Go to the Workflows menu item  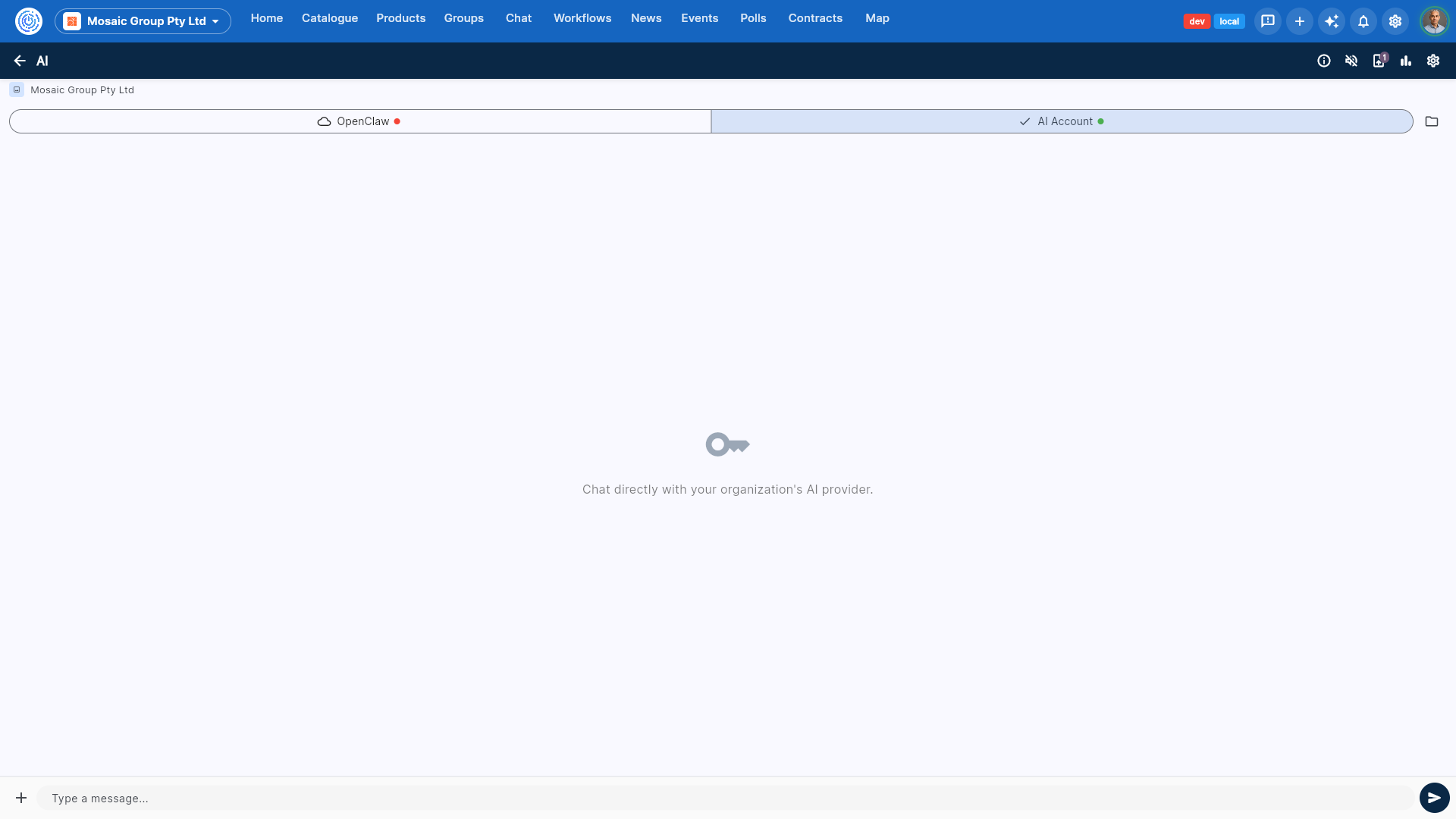[x=582, y=18]
